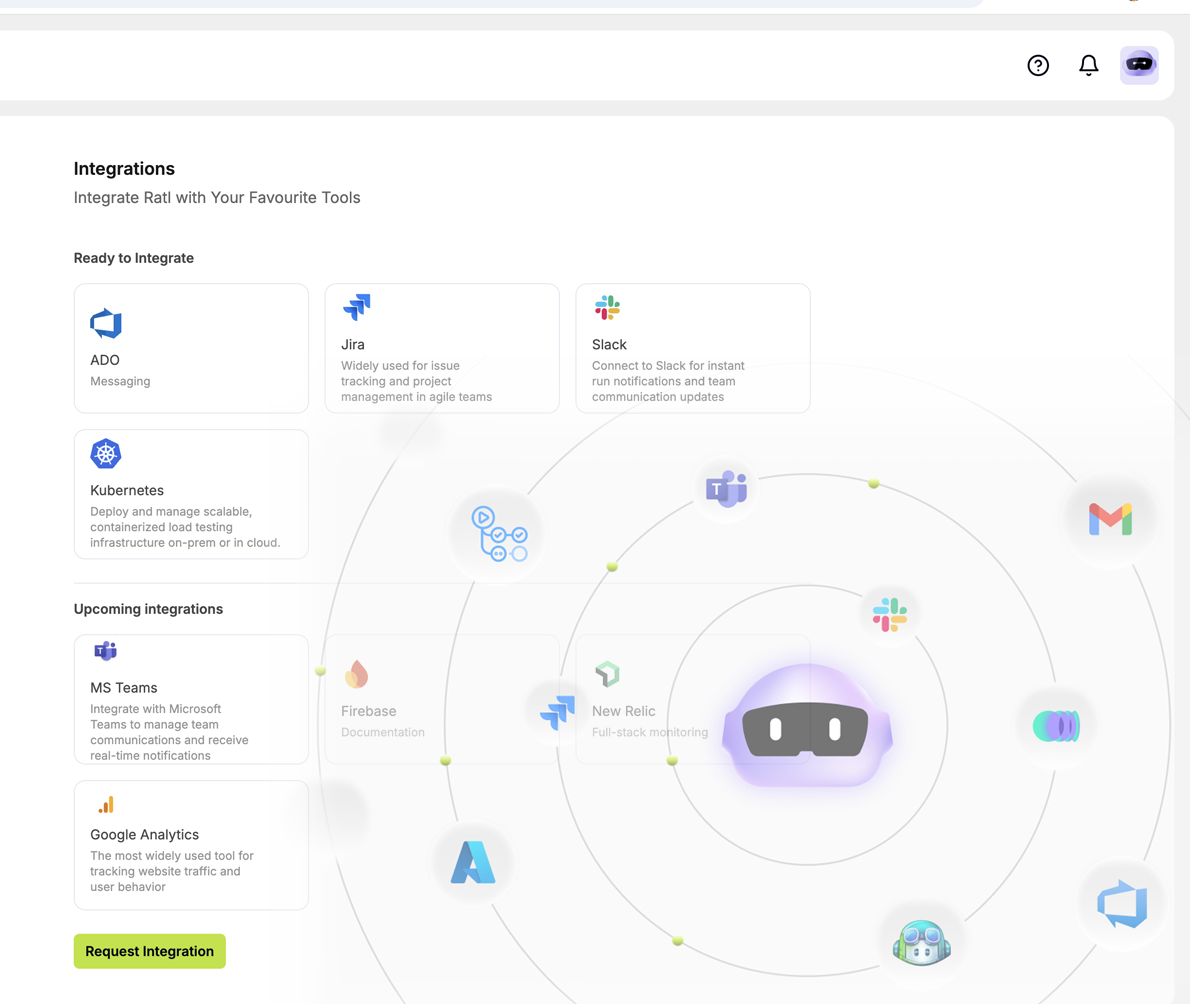Click the "Documentation" text under Firebase
The width and height of the screenshot is (1190, 1004).
tap(382, 732)
